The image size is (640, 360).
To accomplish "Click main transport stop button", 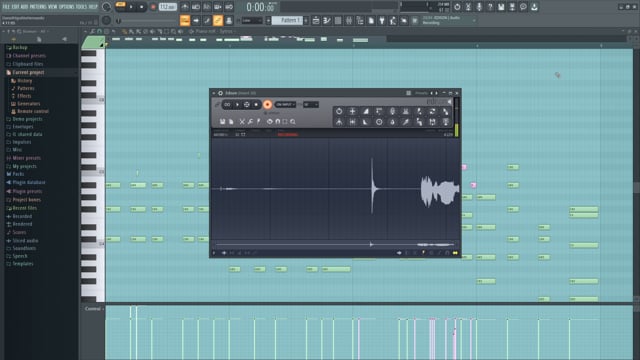I will [141, 7].
